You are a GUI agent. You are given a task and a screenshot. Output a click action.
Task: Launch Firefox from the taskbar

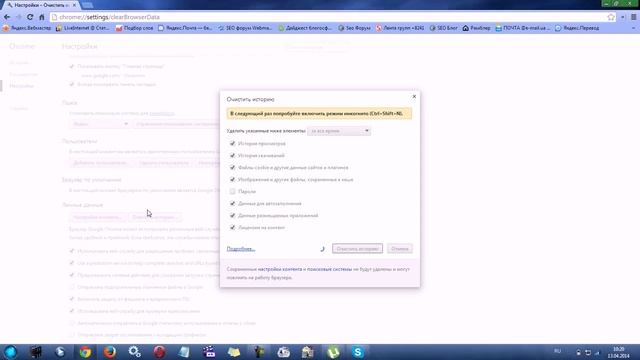pos(110,352)
